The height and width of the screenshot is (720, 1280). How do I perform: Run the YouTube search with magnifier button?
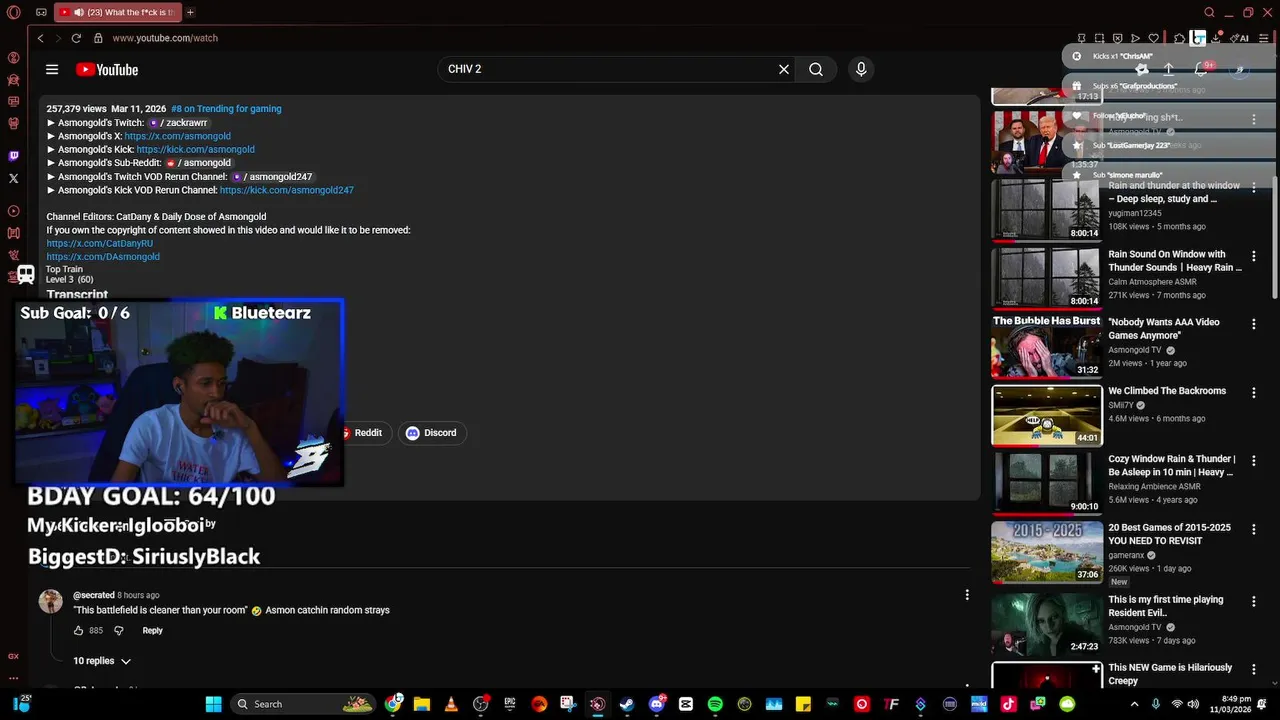coord(816,69)
